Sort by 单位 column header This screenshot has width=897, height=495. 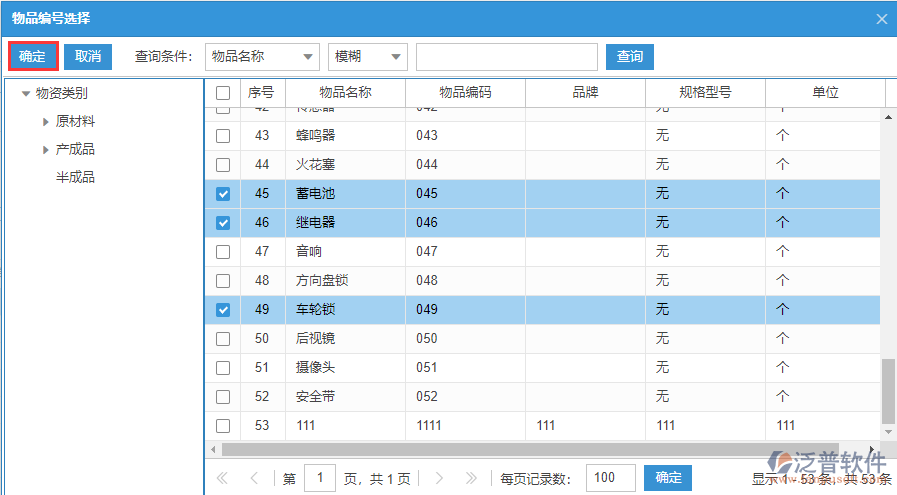tap(825, 93)
